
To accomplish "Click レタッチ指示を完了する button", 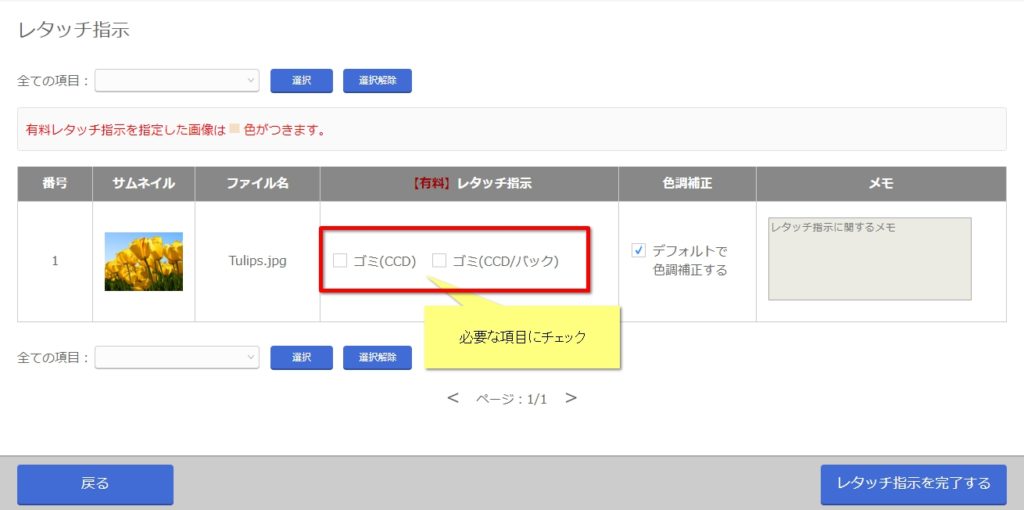I will click(x=914, y=484).
